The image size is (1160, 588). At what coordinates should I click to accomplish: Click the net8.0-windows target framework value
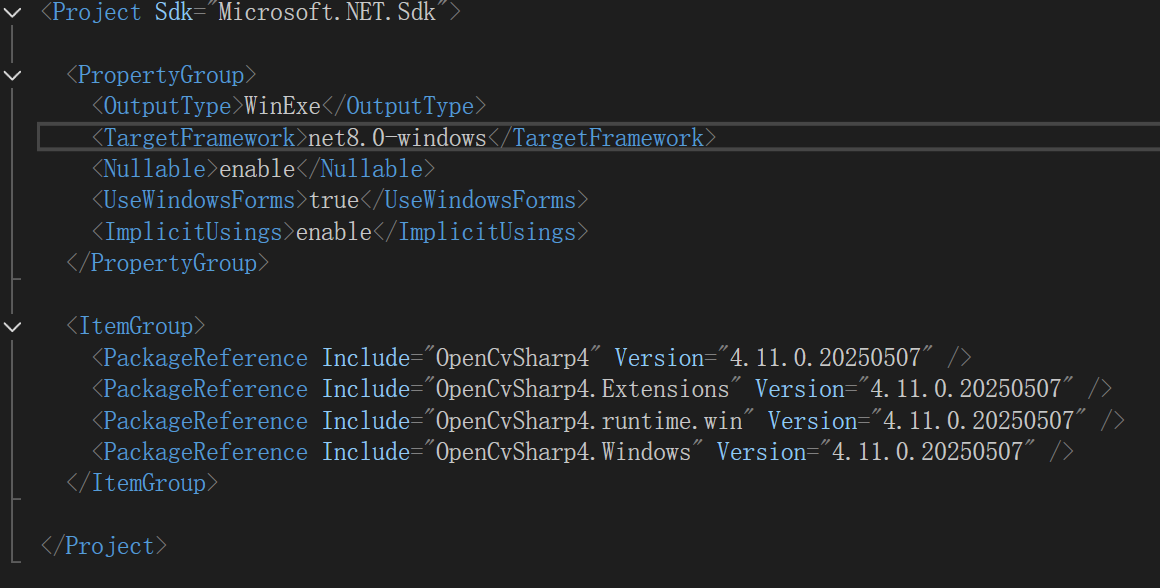click(x=397, y=138)
